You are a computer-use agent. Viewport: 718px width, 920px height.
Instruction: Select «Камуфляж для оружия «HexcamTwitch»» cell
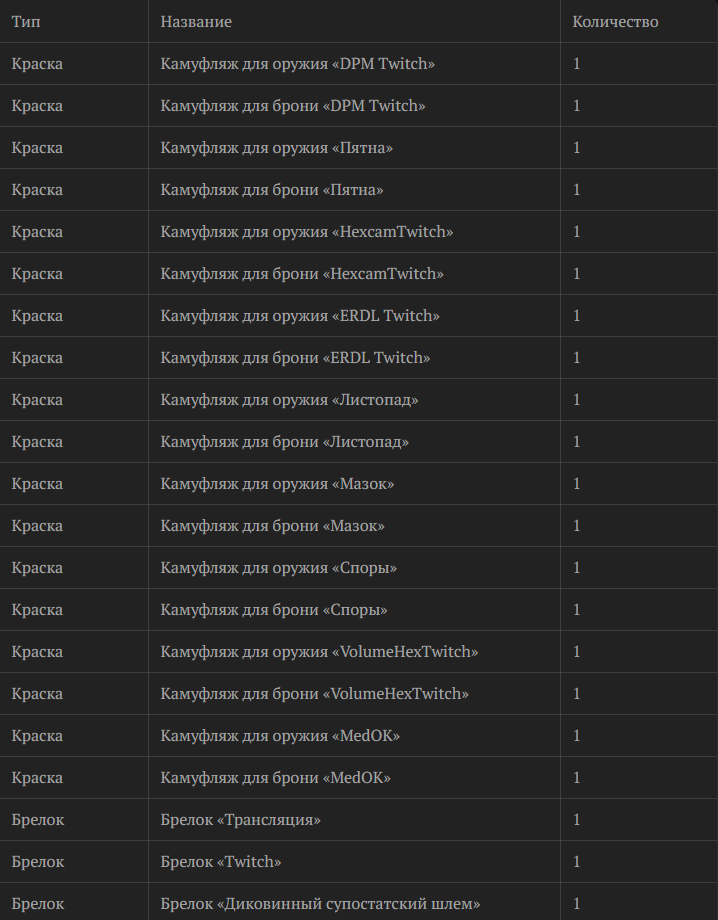pyautogui.click(x=354, y=232)
